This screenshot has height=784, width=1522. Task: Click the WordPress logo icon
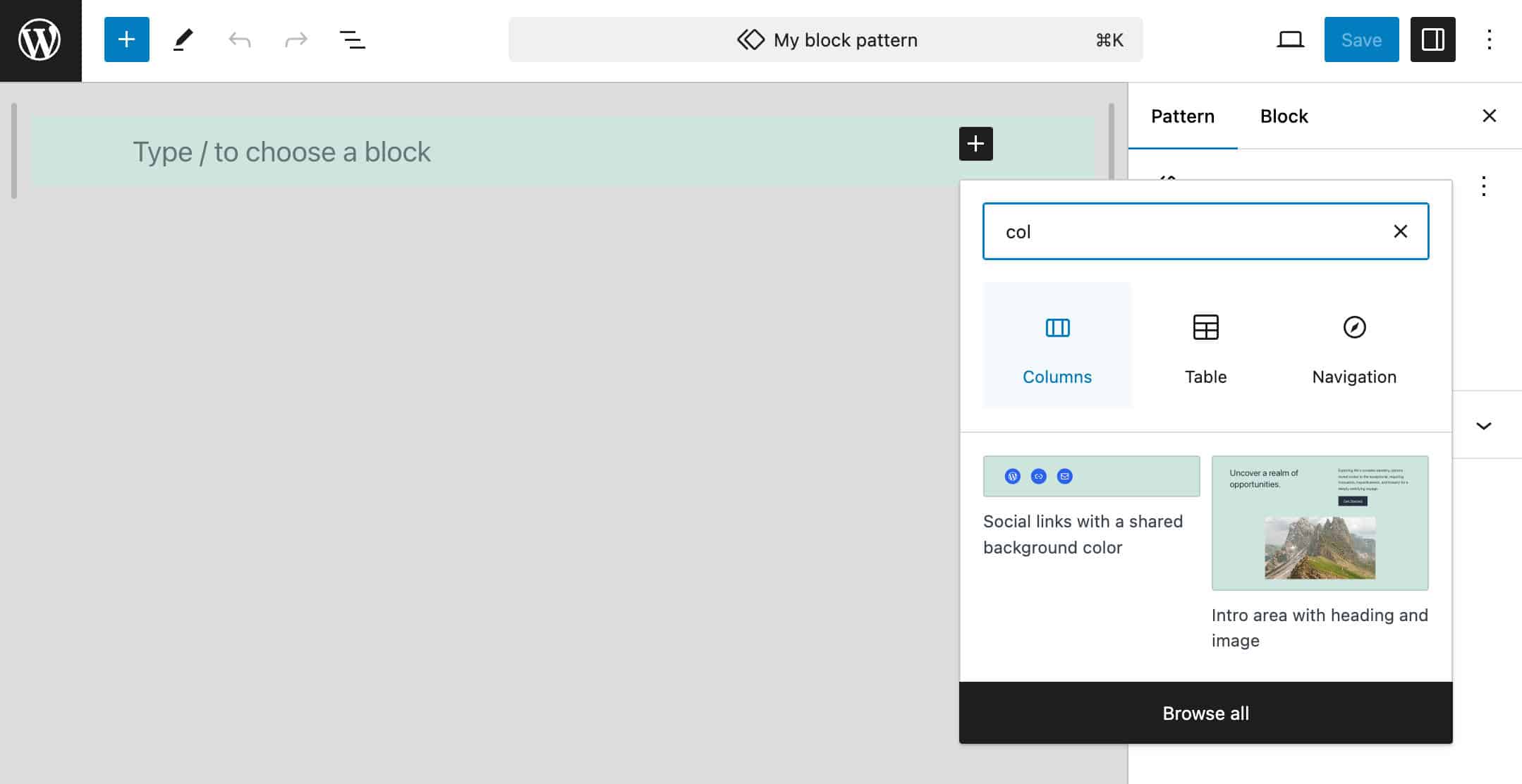click(40, 40)
